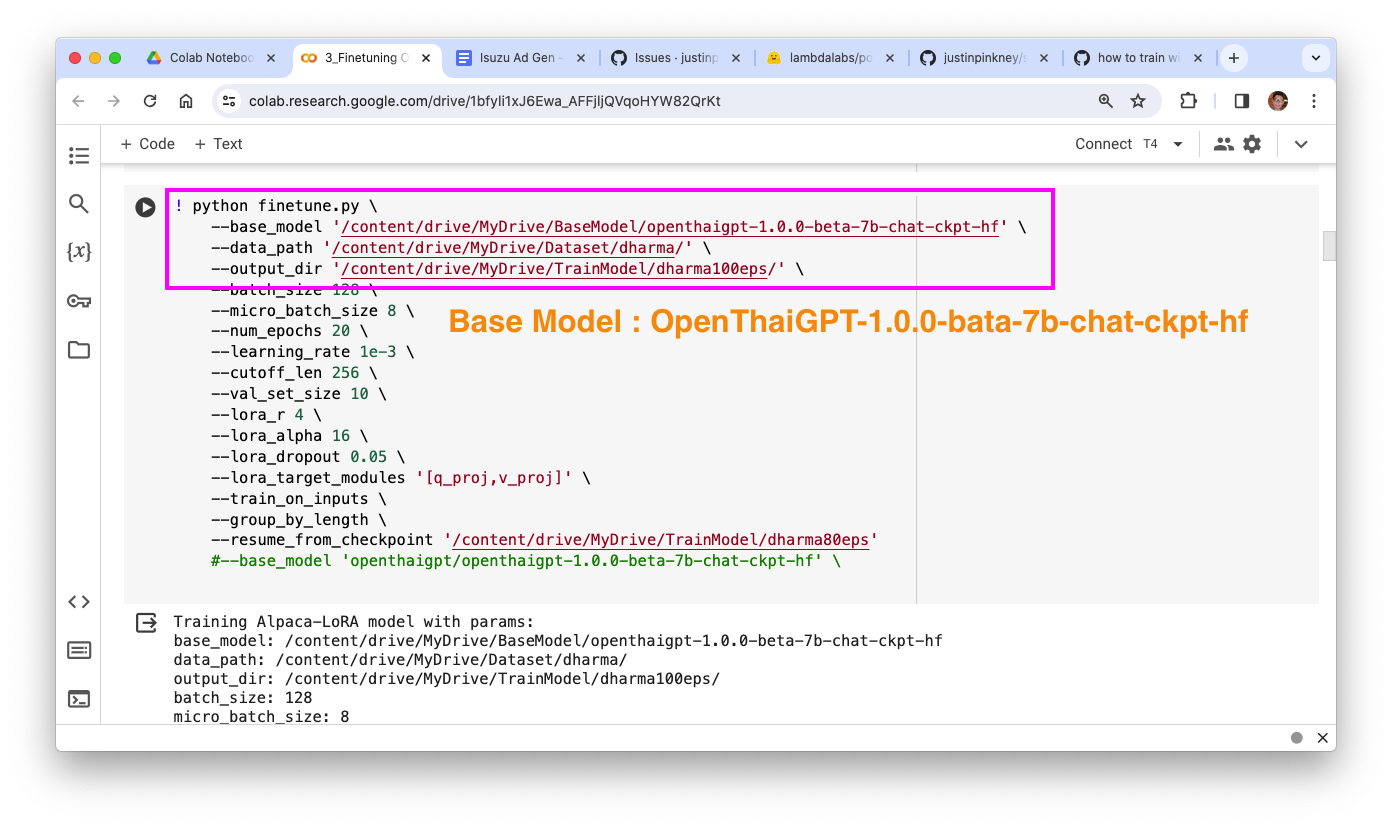Open the tab search dropdown
Viewport: 1392px width, 825px height.
pos(1315,58)
